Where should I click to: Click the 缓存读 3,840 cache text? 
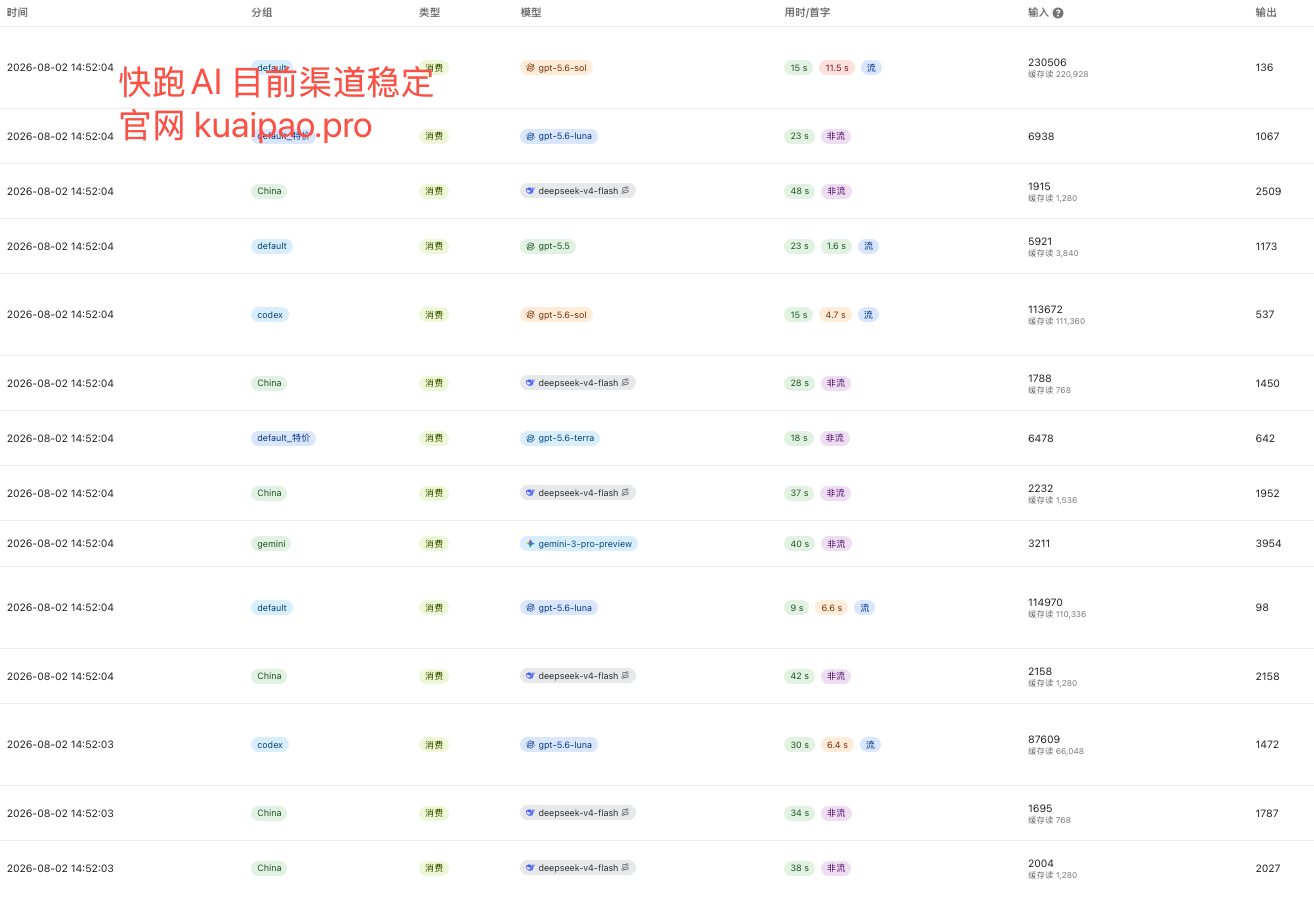coord(1053,253)
